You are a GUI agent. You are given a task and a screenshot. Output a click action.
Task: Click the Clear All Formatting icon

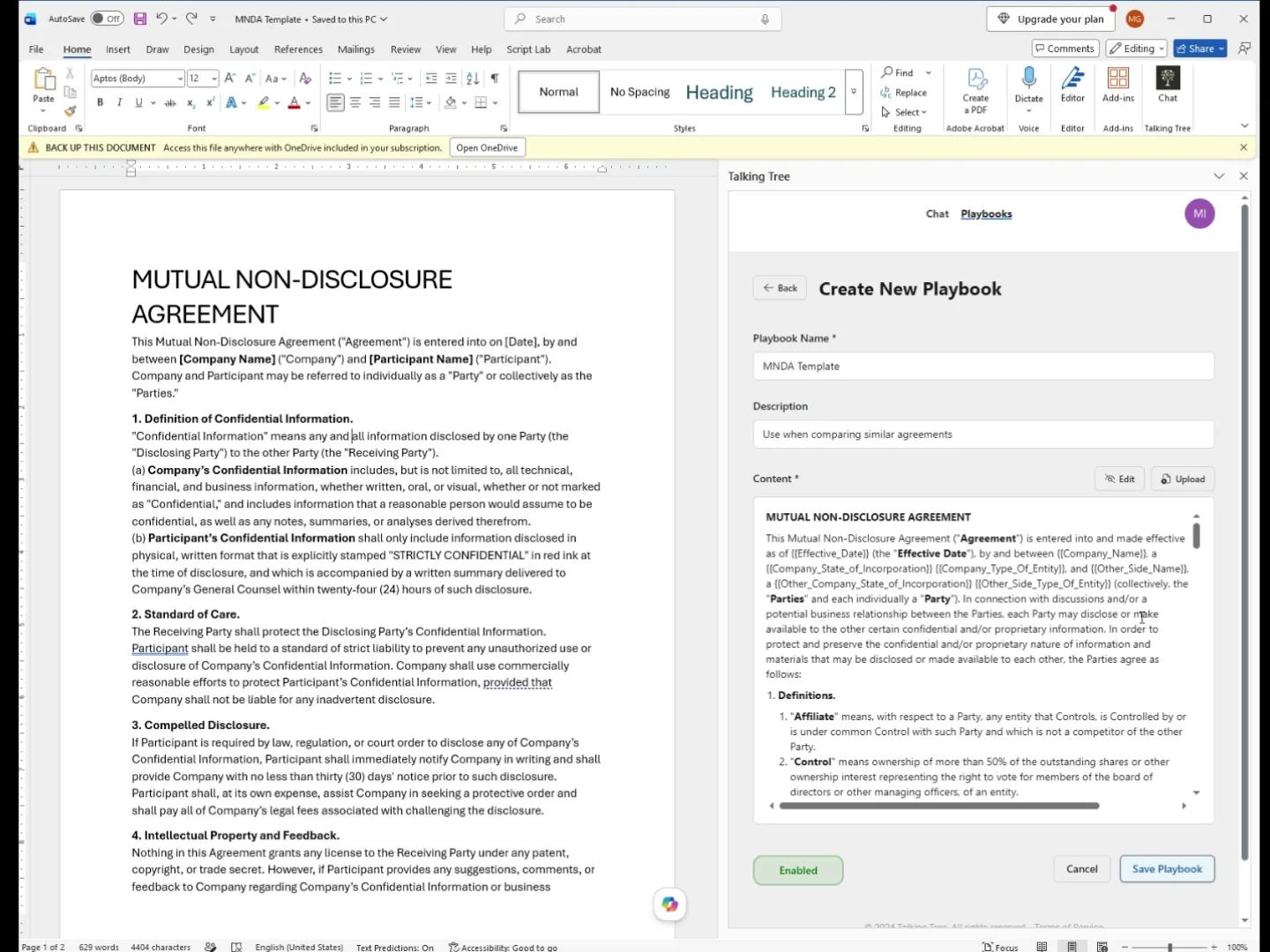[305, 78]
